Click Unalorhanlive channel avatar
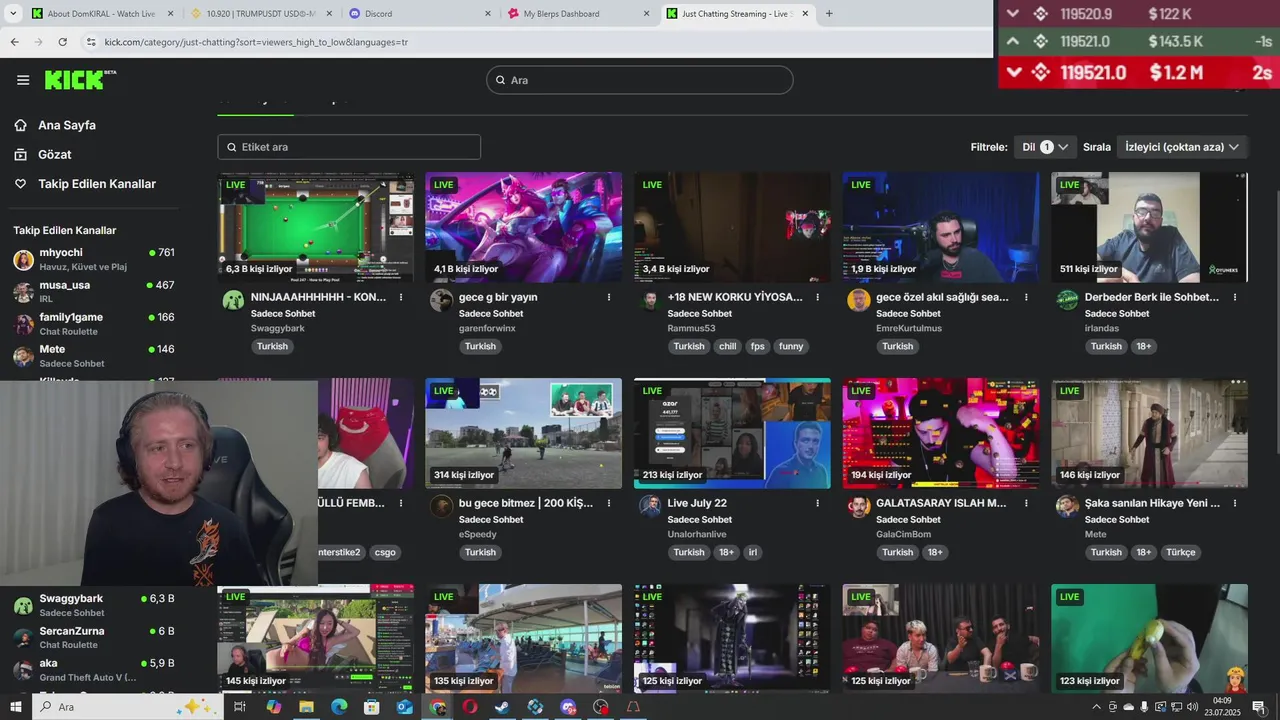This screenshot has width=1280, height=720. (x=650, y=506)
